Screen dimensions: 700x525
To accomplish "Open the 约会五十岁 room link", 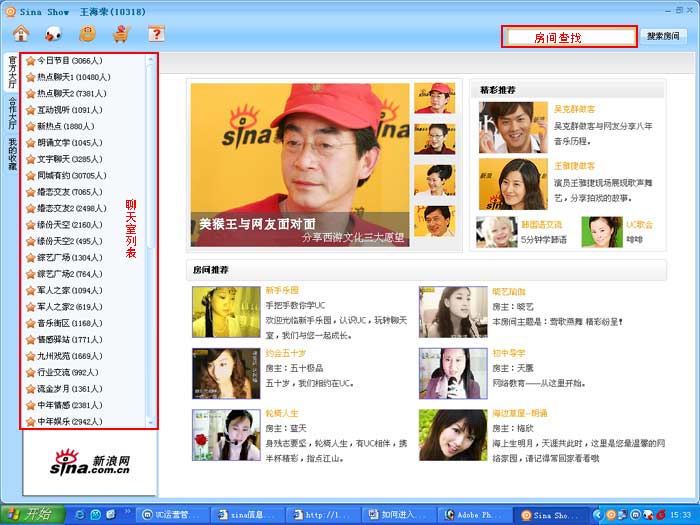I will point(286,353).
